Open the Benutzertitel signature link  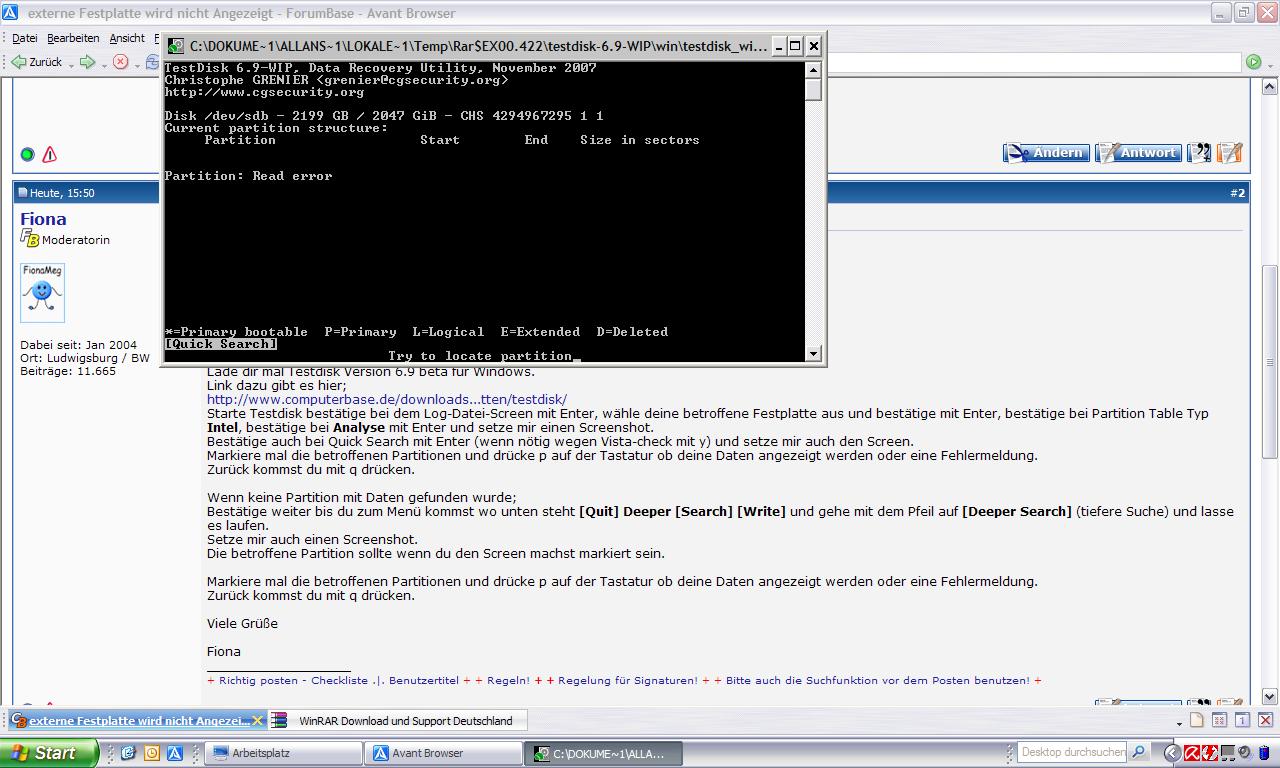[423, 680]
